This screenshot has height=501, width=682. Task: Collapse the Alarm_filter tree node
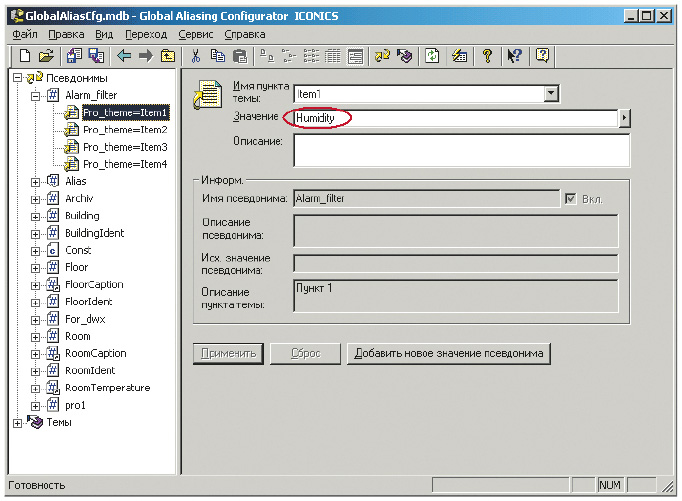[35, 96]
